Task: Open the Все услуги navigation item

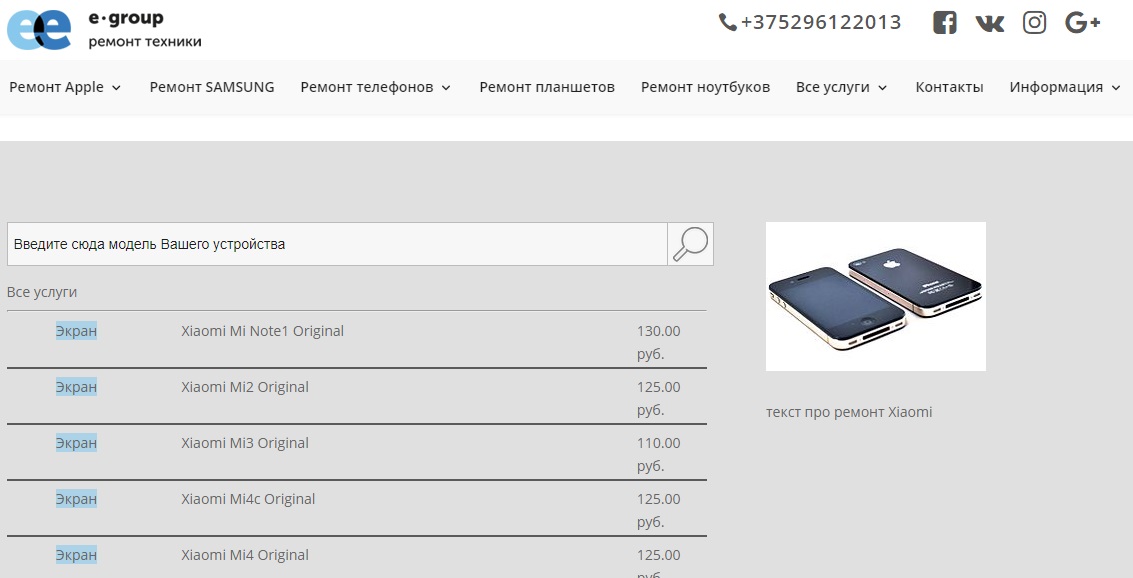Action: 832,87
